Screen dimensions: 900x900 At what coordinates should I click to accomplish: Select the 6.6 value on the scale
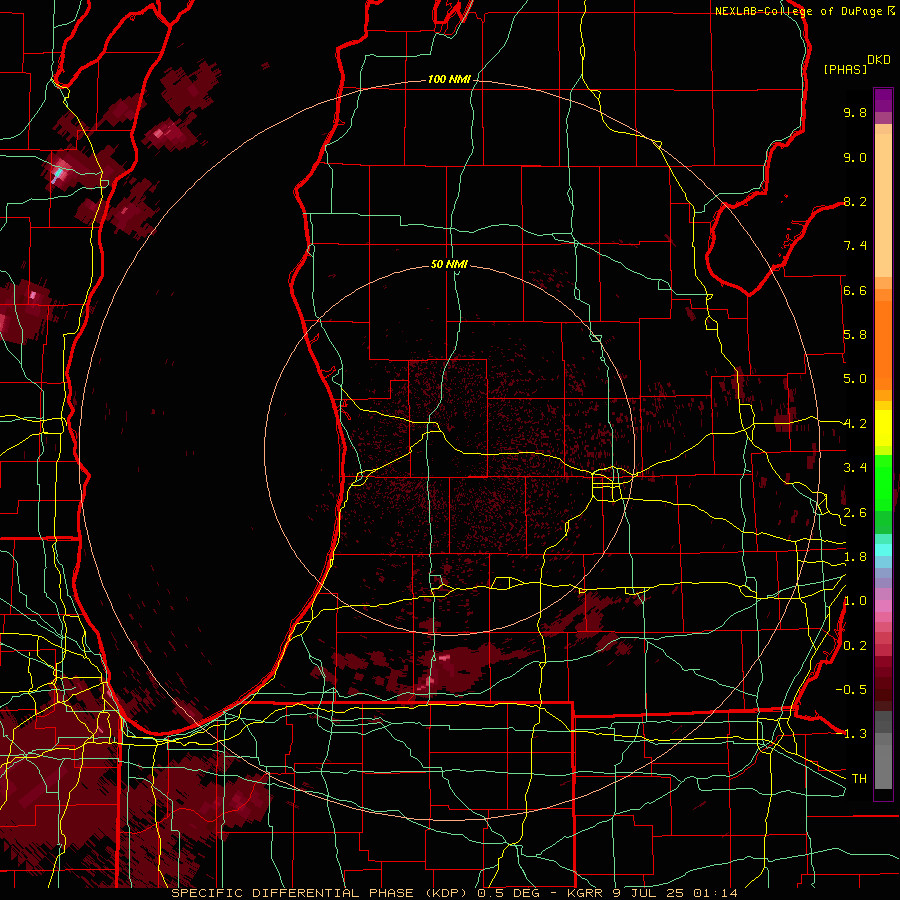[x=855, y=290]
